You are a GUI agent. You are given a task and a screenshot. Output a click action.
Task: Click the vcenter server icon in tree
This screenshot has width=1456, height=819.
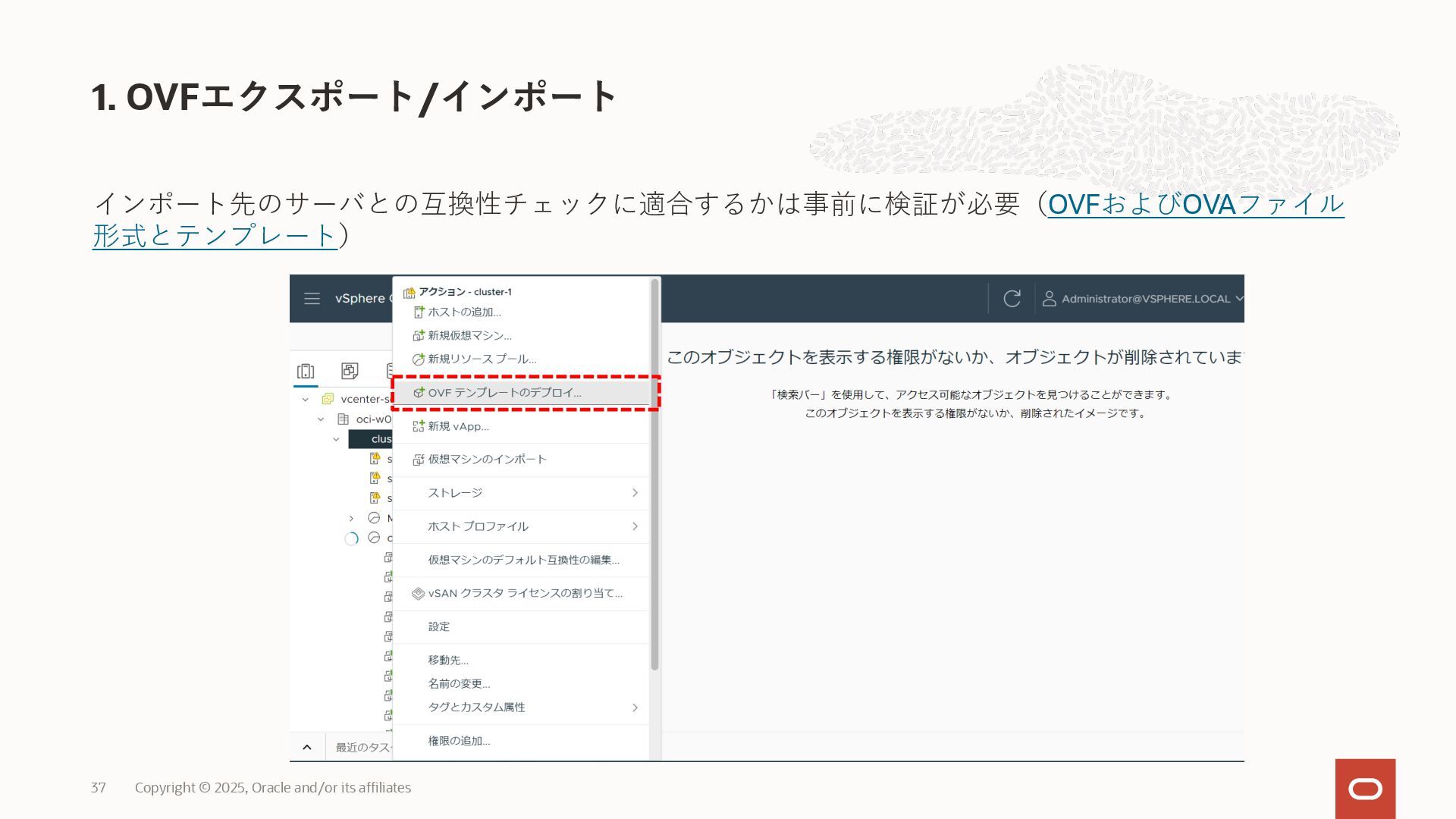tap(328, 399)
